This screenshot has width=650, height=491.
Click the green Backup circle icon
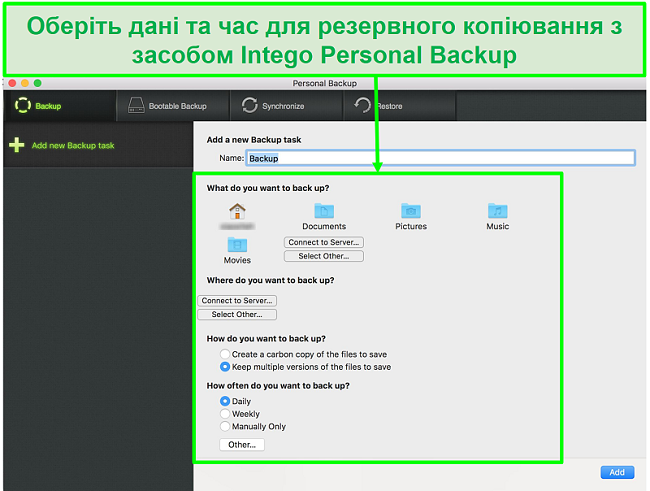pos(23,105)
